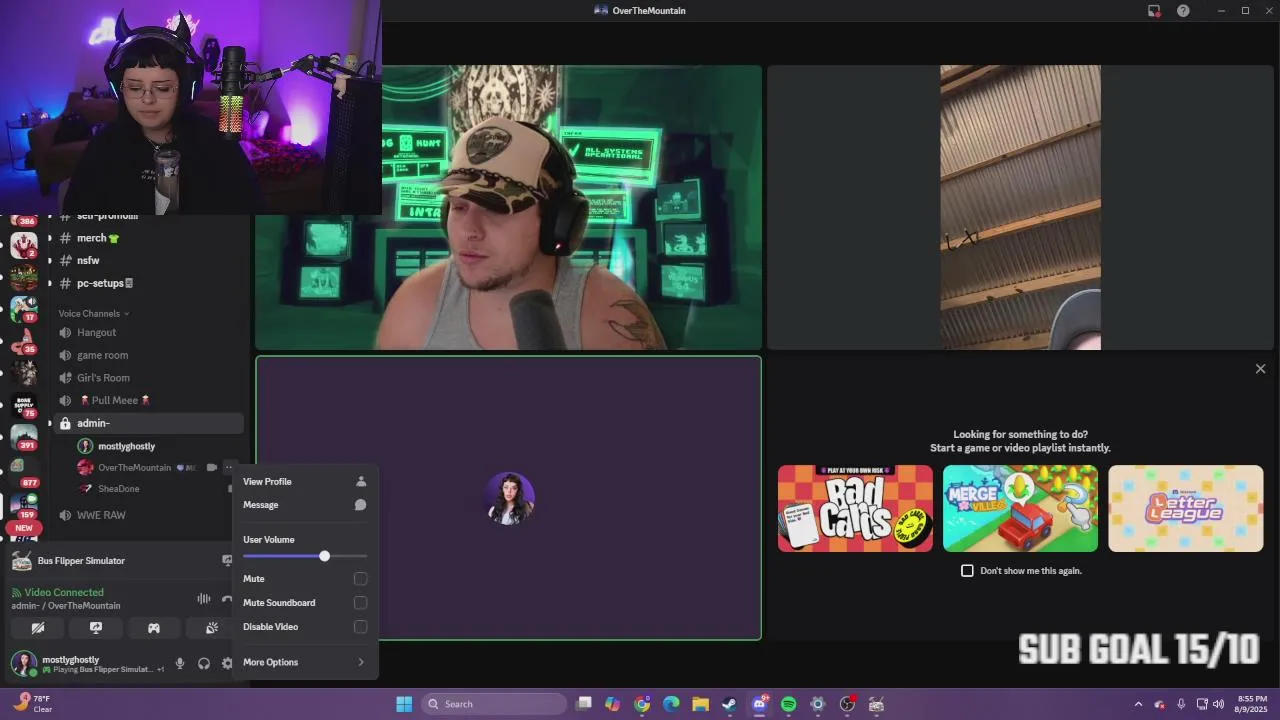This screenshot has width=1280, height=720.
Task: Select Message in the context menu
Action: [305, 505]
